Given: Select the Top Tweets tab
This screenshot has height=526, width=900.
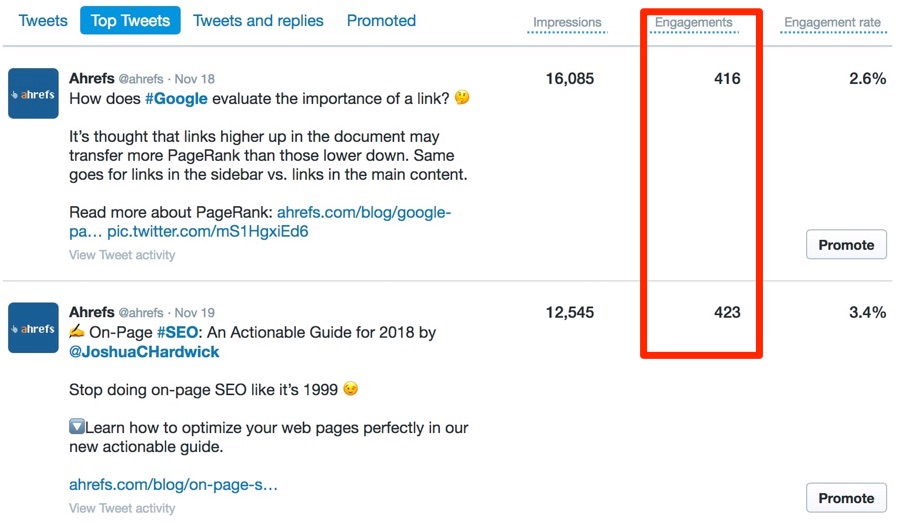Looking at the screenshot, I should pos(130,21).
